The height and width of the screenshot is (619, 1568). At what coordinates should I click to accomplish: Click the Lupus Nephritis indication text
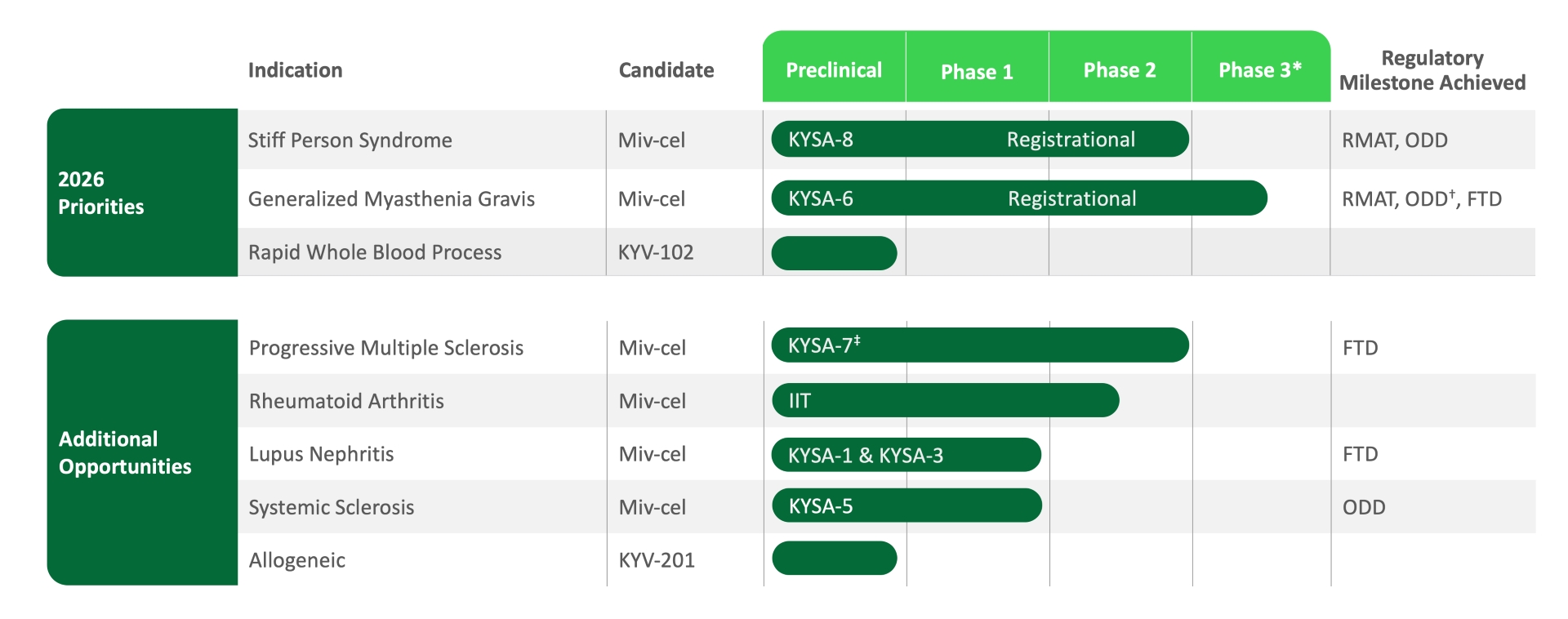321,454
